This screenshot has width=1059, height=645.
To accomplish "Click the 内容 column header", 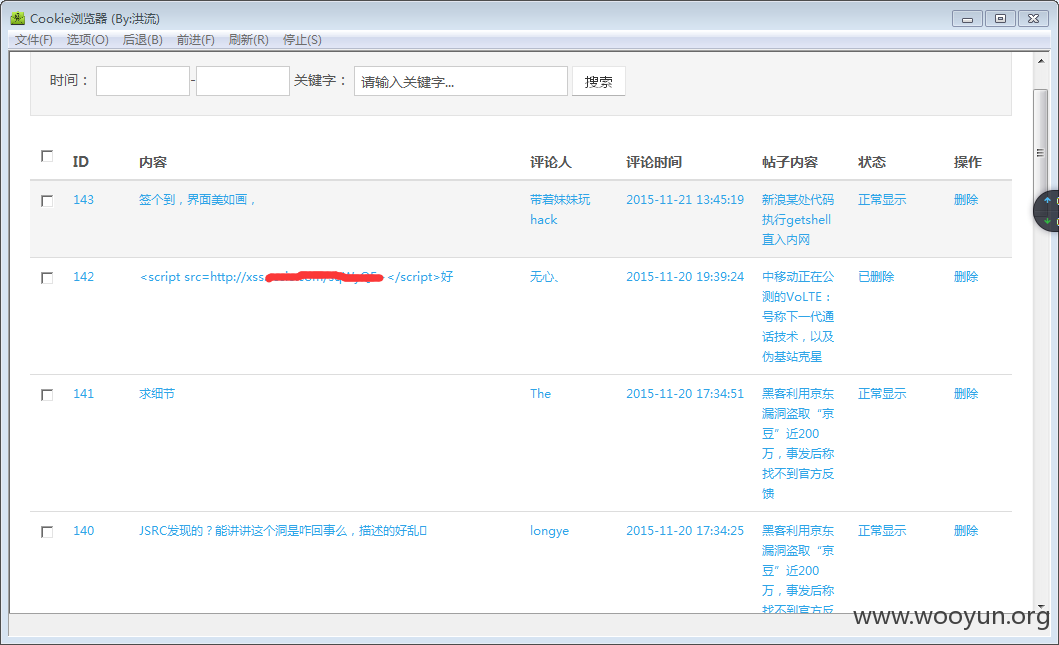I will (153, 162).
